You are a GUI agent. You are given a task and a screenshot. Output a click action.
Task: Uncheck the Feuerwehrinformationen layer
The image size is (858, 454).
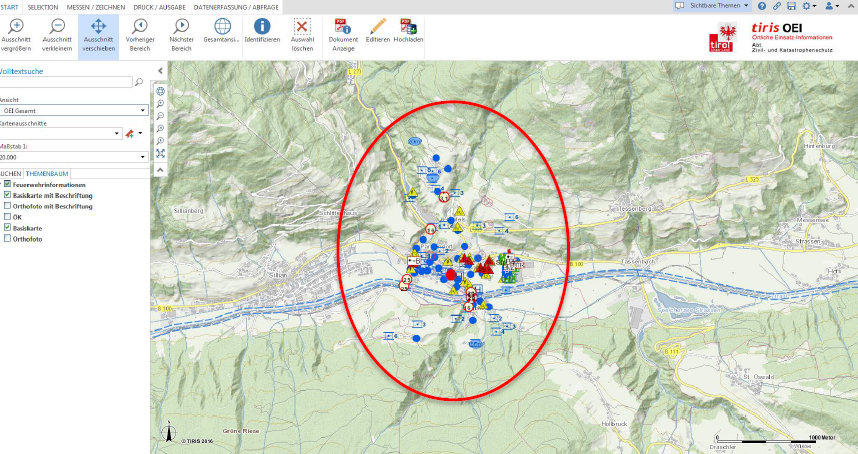click(8, 185)
